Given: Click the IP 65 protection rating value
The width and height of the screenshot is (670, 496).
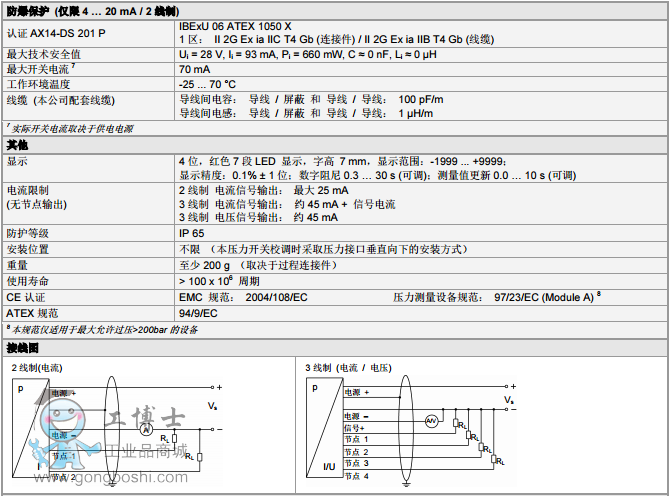Looking at the screenshot, I should 193,232.
